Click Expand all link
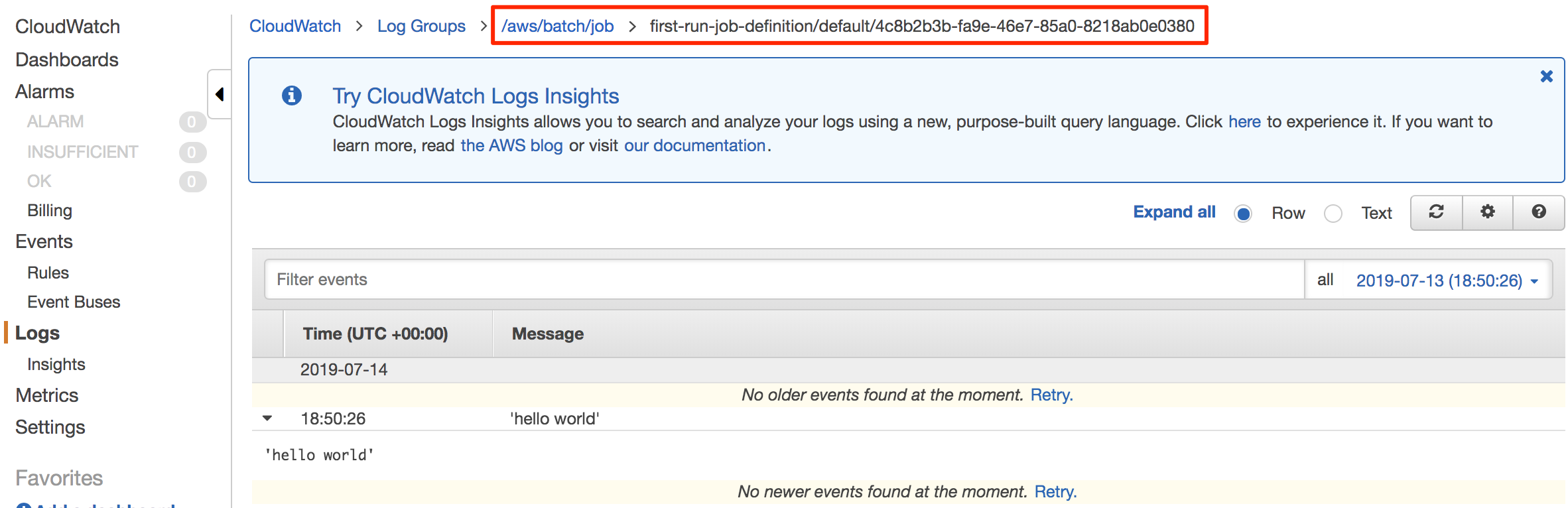 click(x=1174, y=212)
